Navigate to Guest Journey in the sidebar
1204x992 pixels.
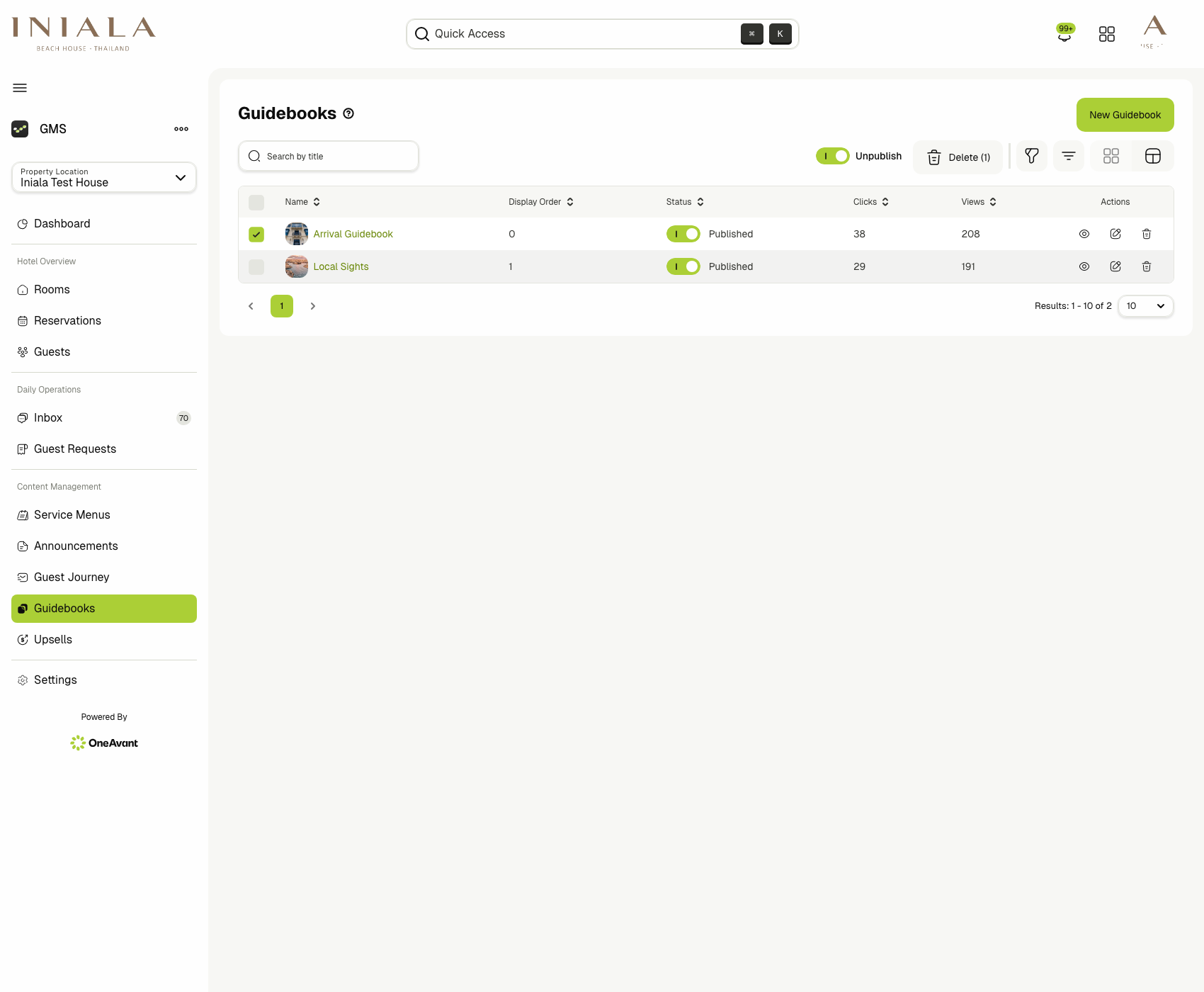pyautogui.click(x=72, y=577)
